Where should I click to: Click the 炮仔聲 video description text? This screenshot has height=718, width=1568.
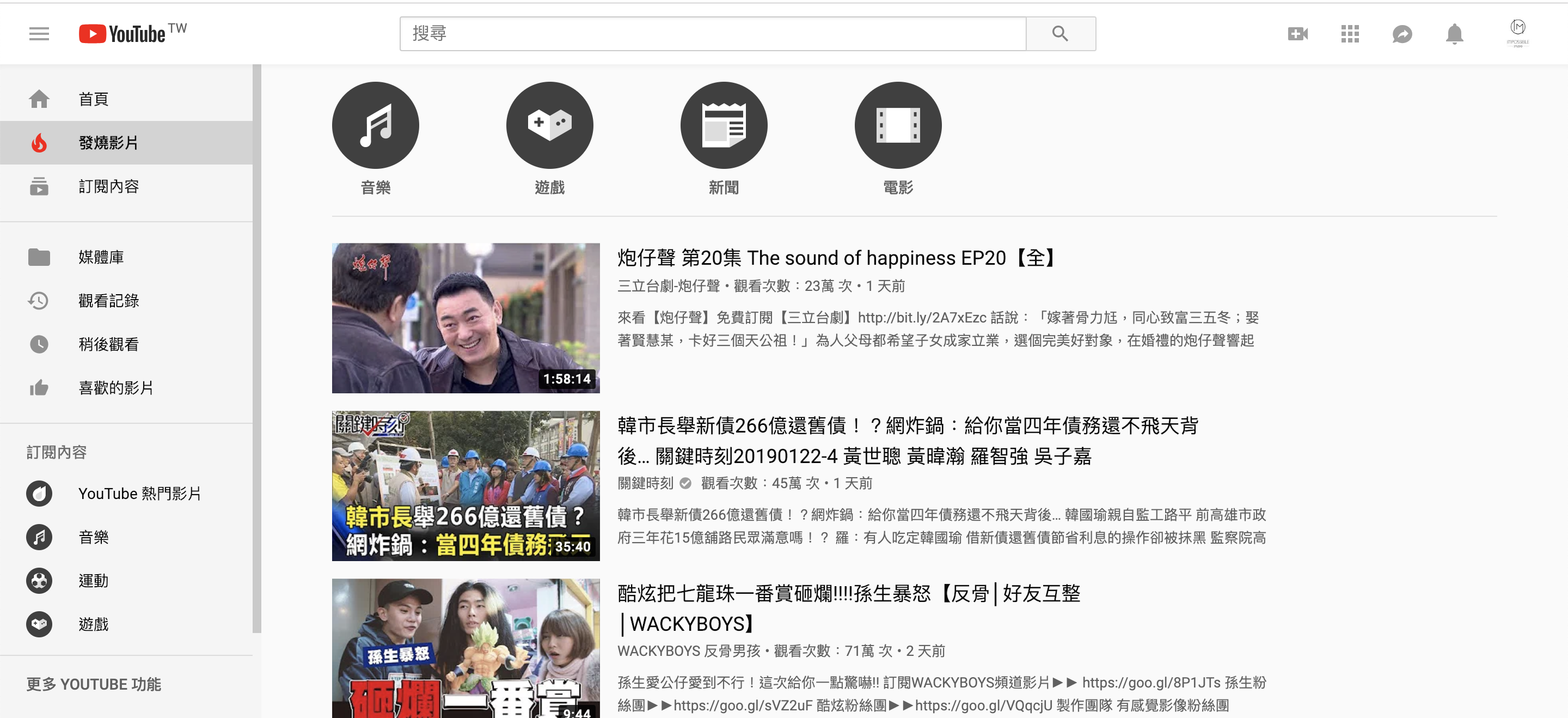[x=938, y=329]
